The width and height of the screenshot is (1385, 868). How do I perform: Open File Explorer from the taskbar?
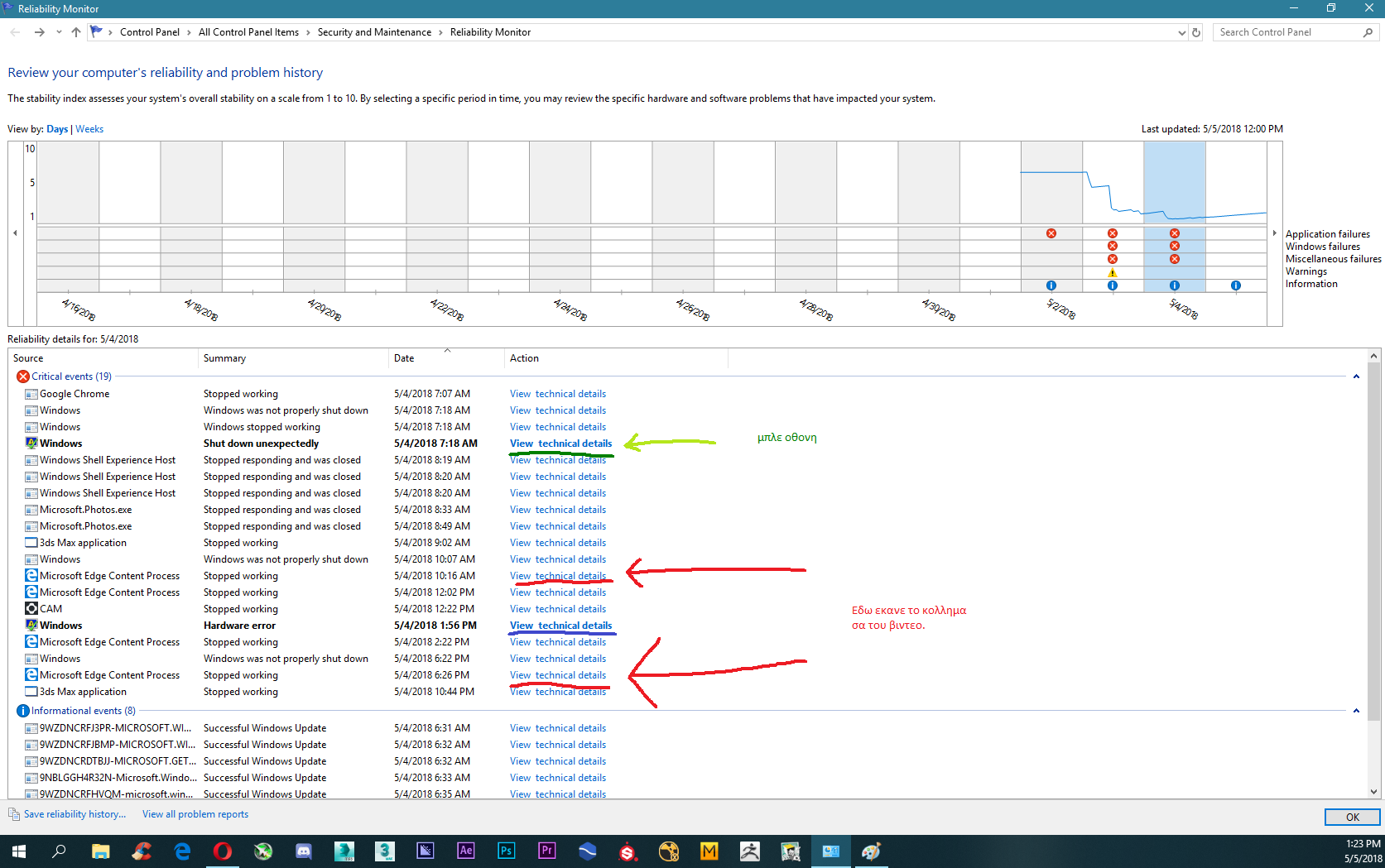pos(100,851)
